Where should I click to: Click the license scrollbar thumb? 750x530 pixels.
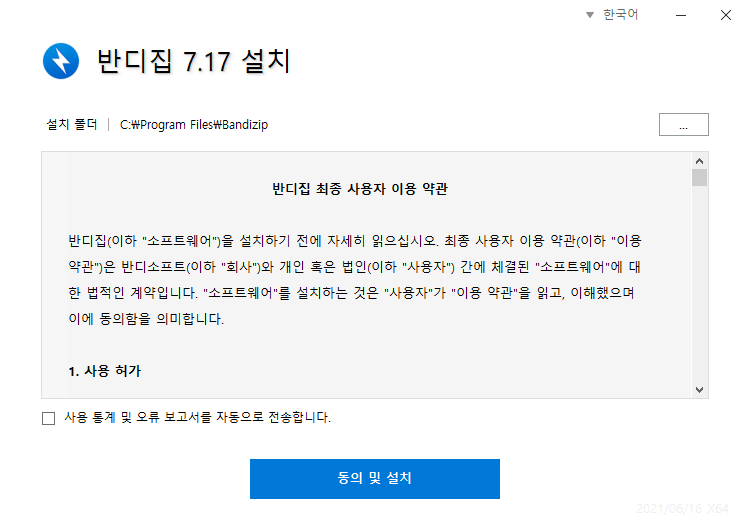[x=699, y=177]
